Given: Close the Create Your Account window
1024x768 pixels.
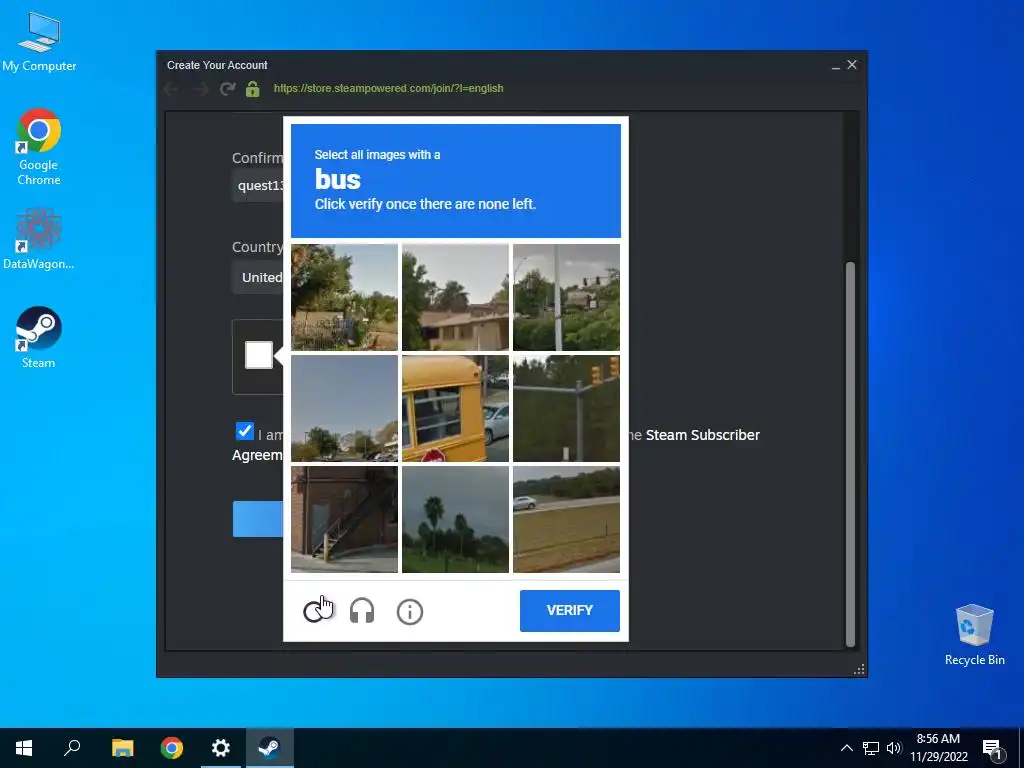Looking at the screenshot, I should [852, 65].
